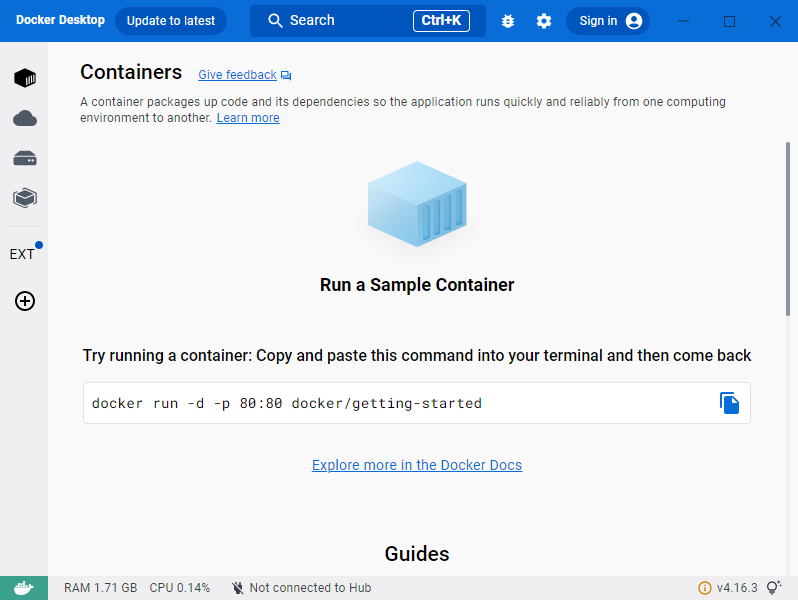Open the Troubleshoot bug icon
The width and height of the screenshot is (798, 600).
tap(507, 21)
